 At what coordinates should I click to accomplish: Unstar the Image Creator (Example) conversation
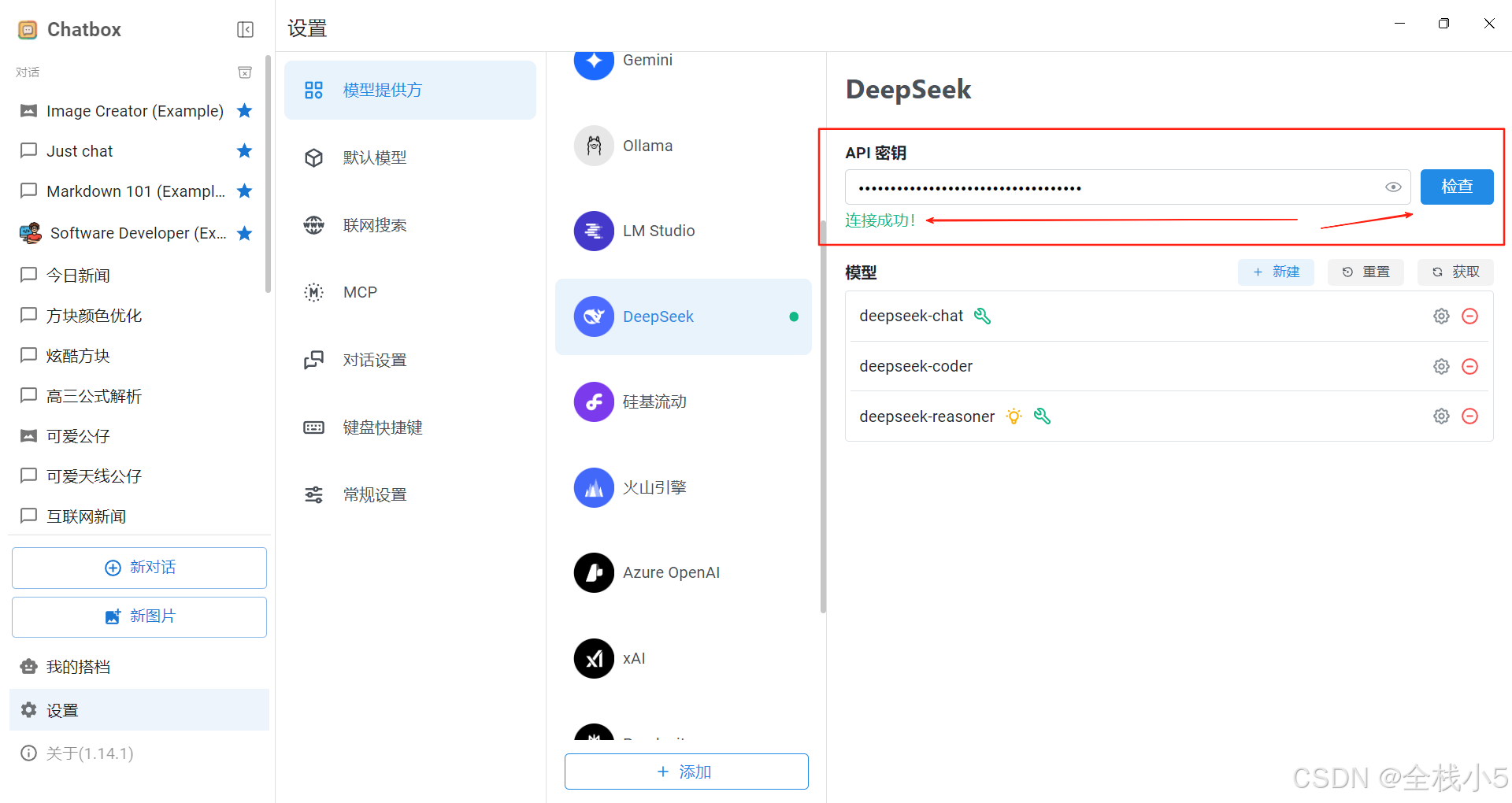pyautogui.click(x=245, y=110)
